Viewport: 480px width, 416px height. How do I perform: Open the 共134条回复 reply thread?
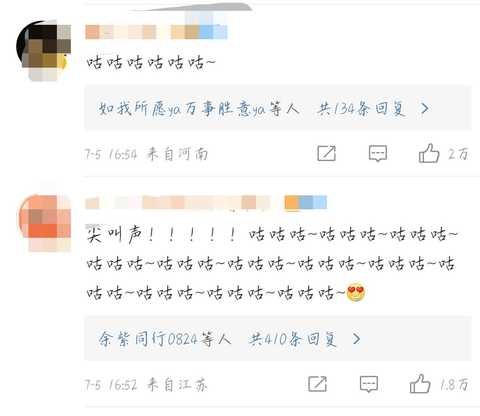pos(361,109)
